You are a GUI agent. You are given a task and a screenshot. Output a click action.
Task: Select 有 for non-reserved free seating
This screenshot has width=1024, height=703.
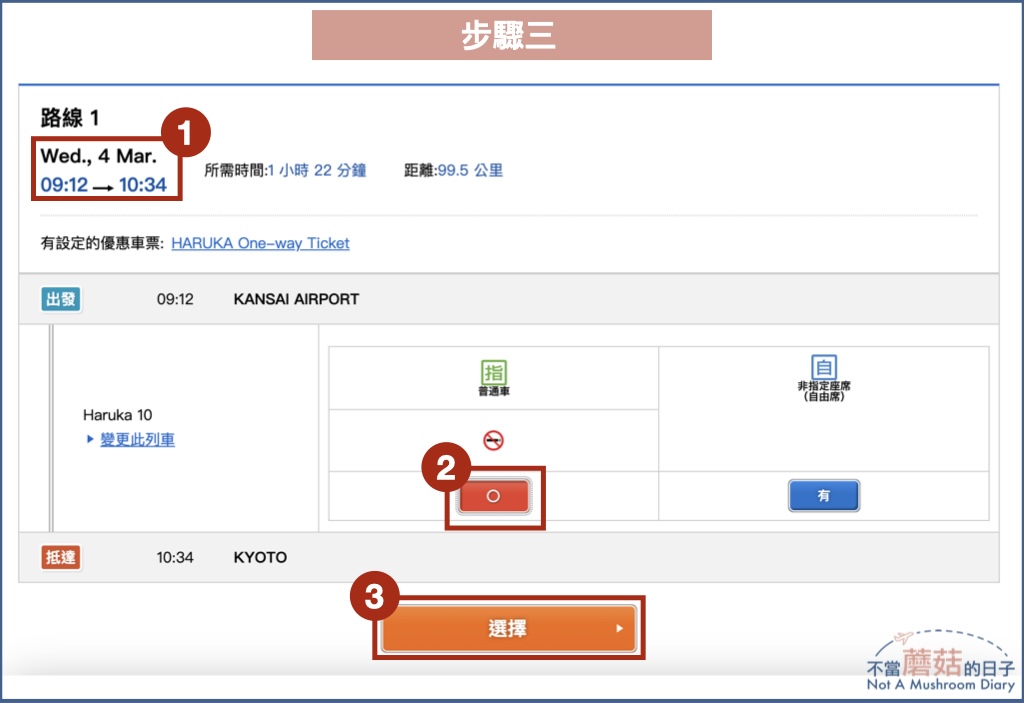(x=823, y=495)
